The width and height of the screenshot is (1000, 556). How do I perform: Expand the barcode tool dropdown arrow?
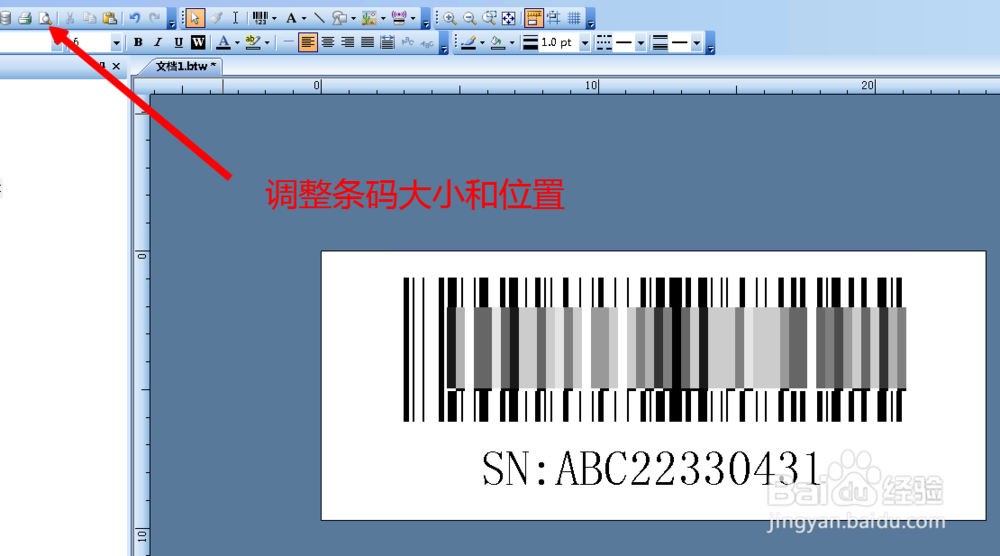coord(274,18)
